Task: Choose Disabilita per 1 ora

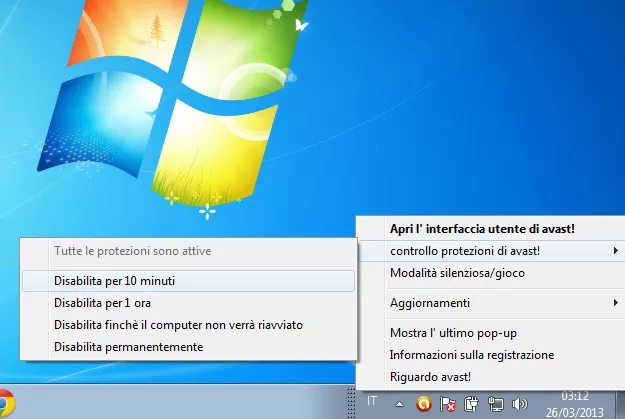Action: point(189,303)
